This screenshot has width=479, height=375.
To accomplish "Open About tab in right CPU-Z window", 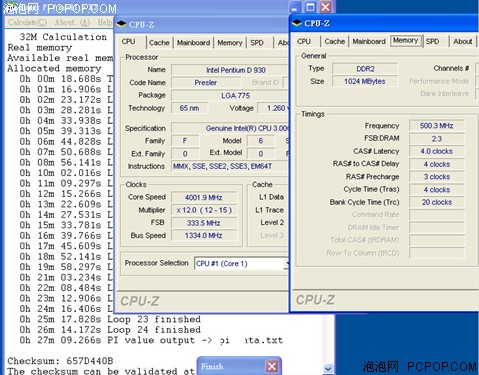I will point(463,41).
